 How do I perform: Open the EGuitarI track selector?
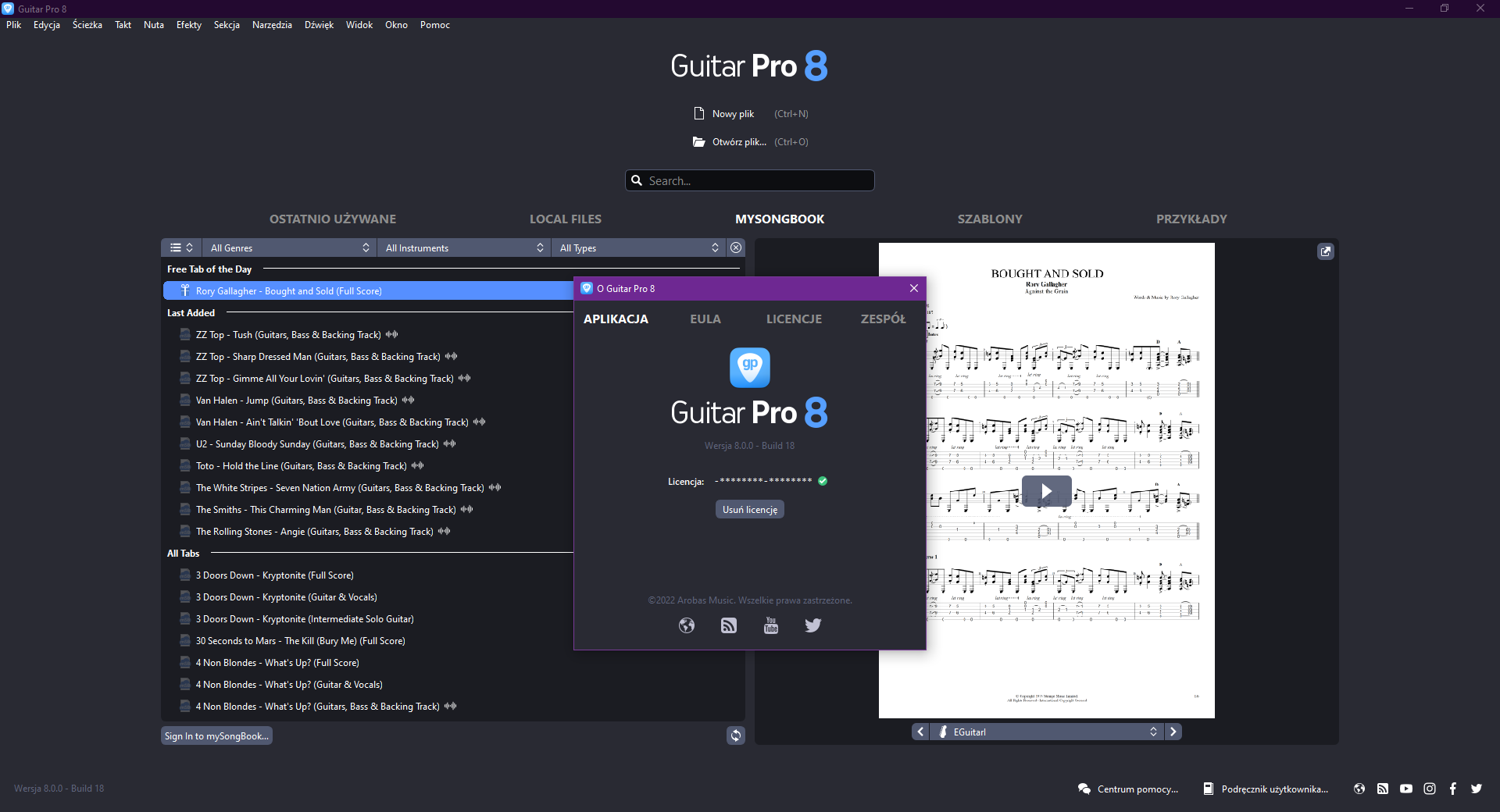point(1047,732)
